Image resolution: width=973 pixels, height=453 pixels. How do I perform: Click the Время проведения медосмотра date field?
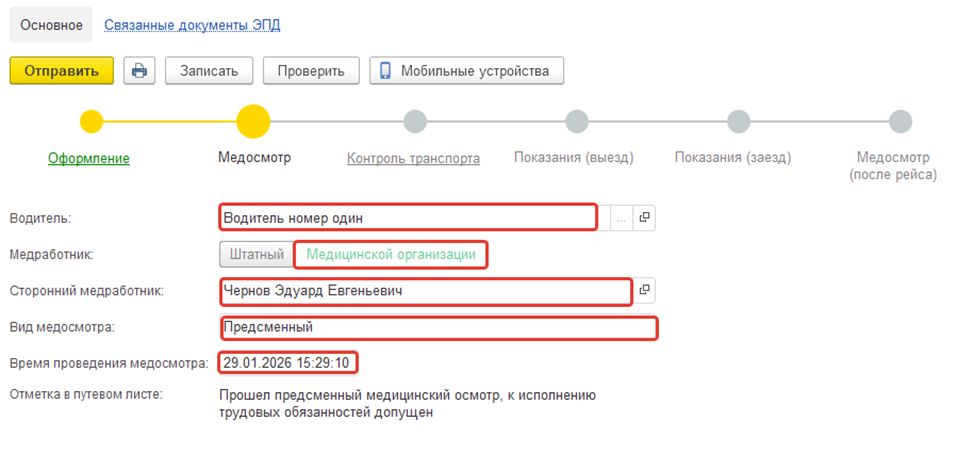click(289, 362)
